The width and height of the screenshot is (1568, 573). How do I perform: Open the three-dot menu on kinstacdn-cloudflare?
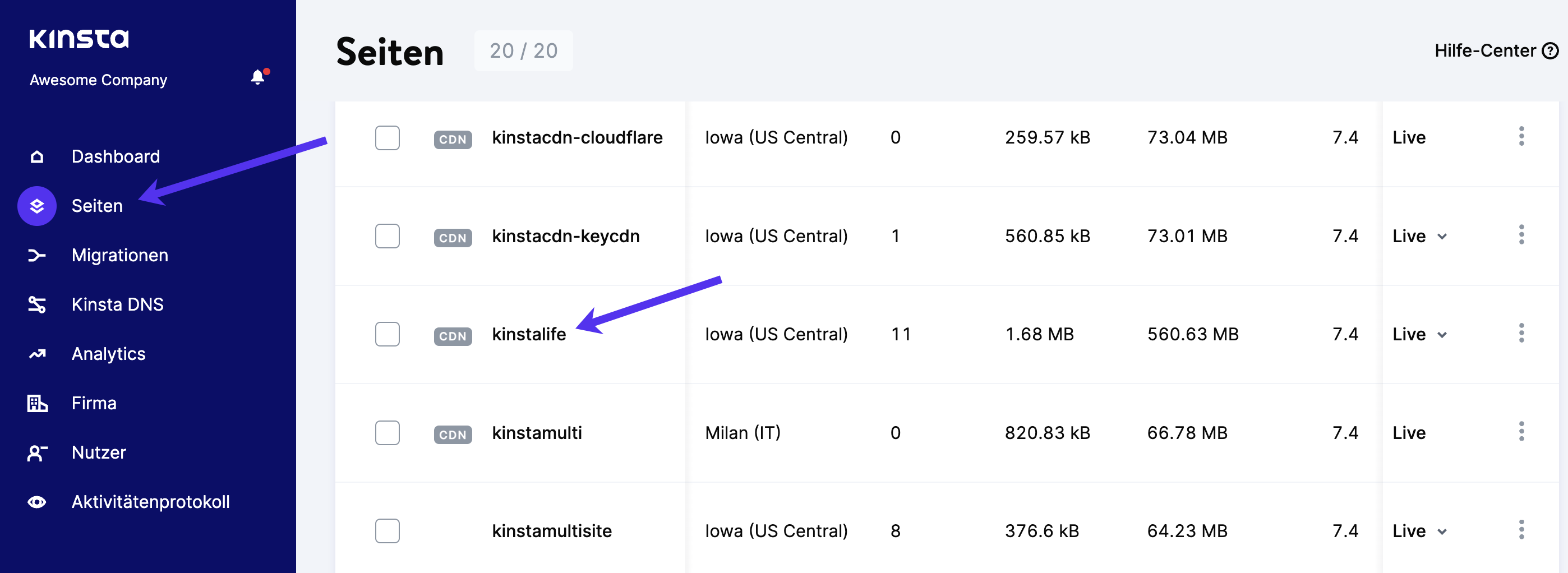[1521, 137]
